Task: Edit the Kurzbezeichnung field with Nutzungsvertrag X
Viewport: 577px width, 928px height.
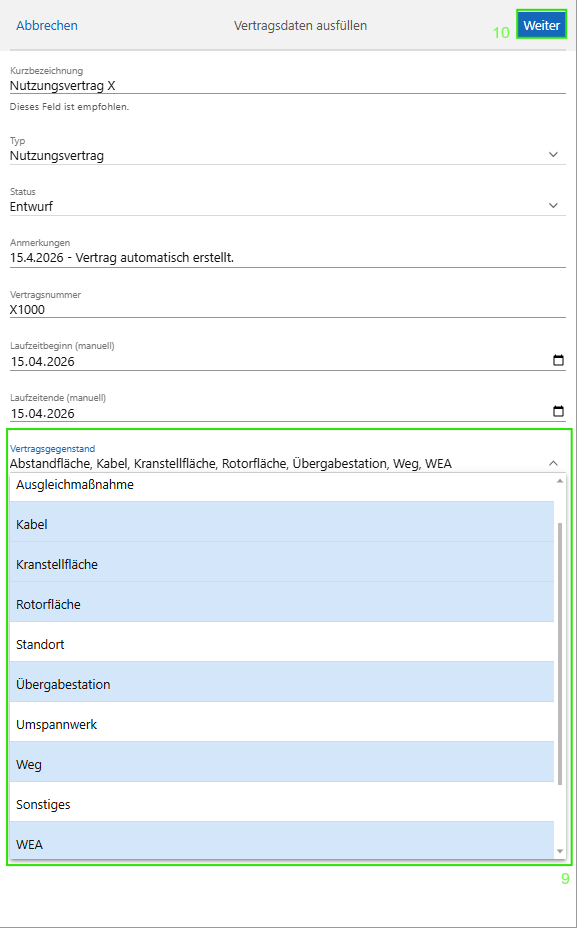Action: (x=288, y=85)
